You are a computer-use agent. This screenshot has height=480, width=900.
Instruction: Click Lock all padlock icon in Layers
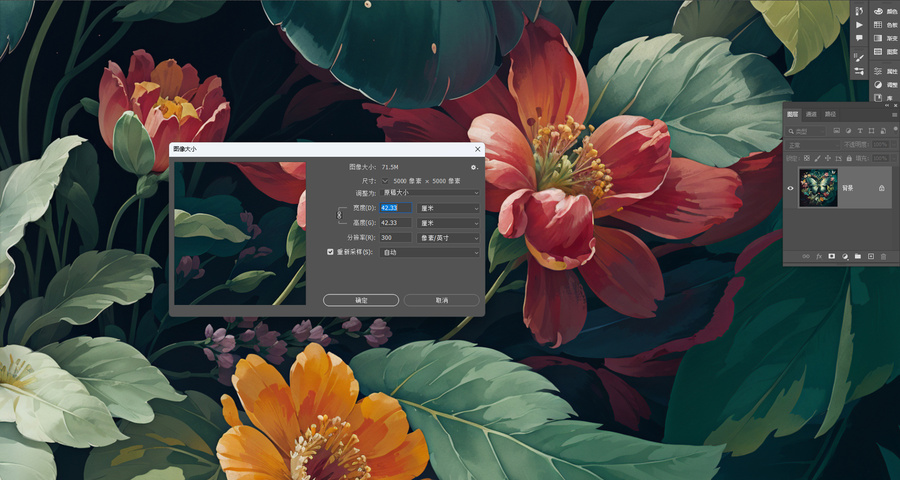coord(847,158)
